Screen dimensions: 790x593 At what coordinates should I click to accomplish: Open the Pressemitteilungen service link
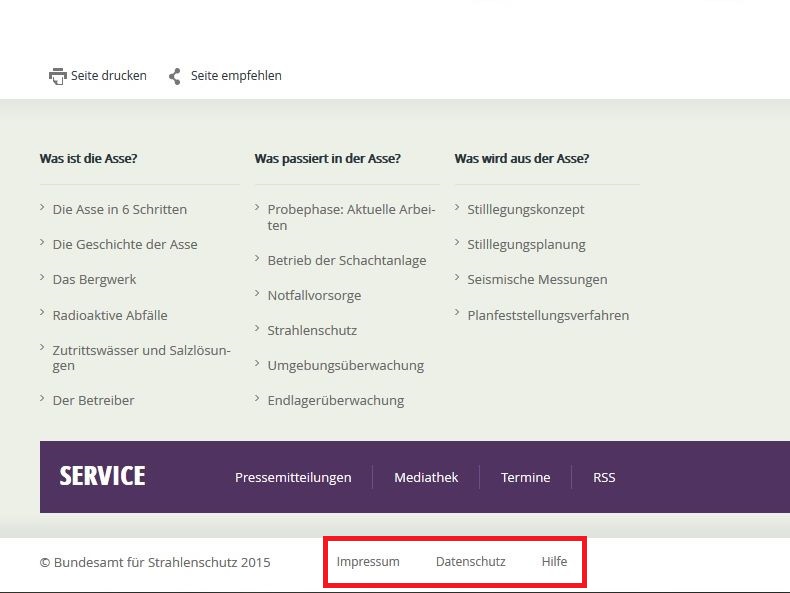pos(293,477)
